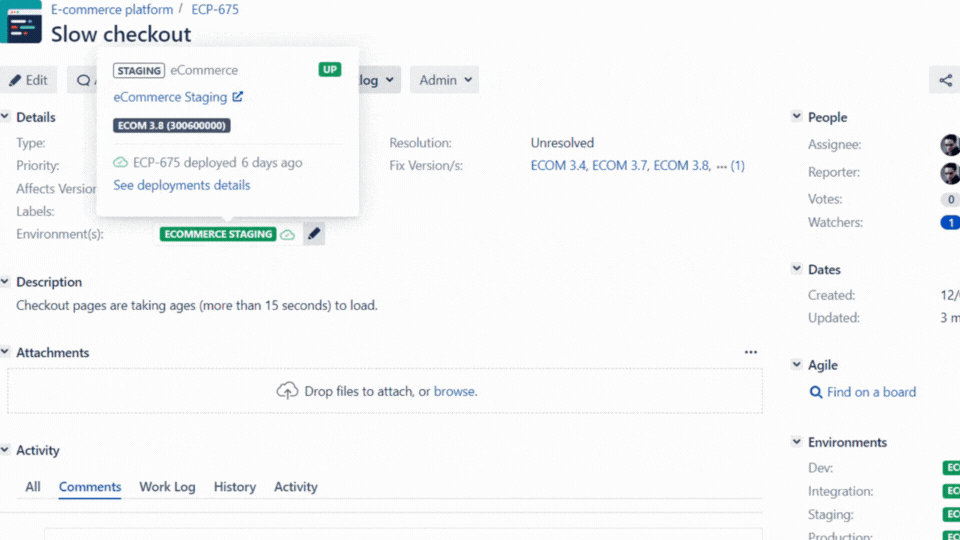This screenshot has height=540, width=960.
Task: Click the Attachments three-dots options icon
Action: (x=750, y=352)
